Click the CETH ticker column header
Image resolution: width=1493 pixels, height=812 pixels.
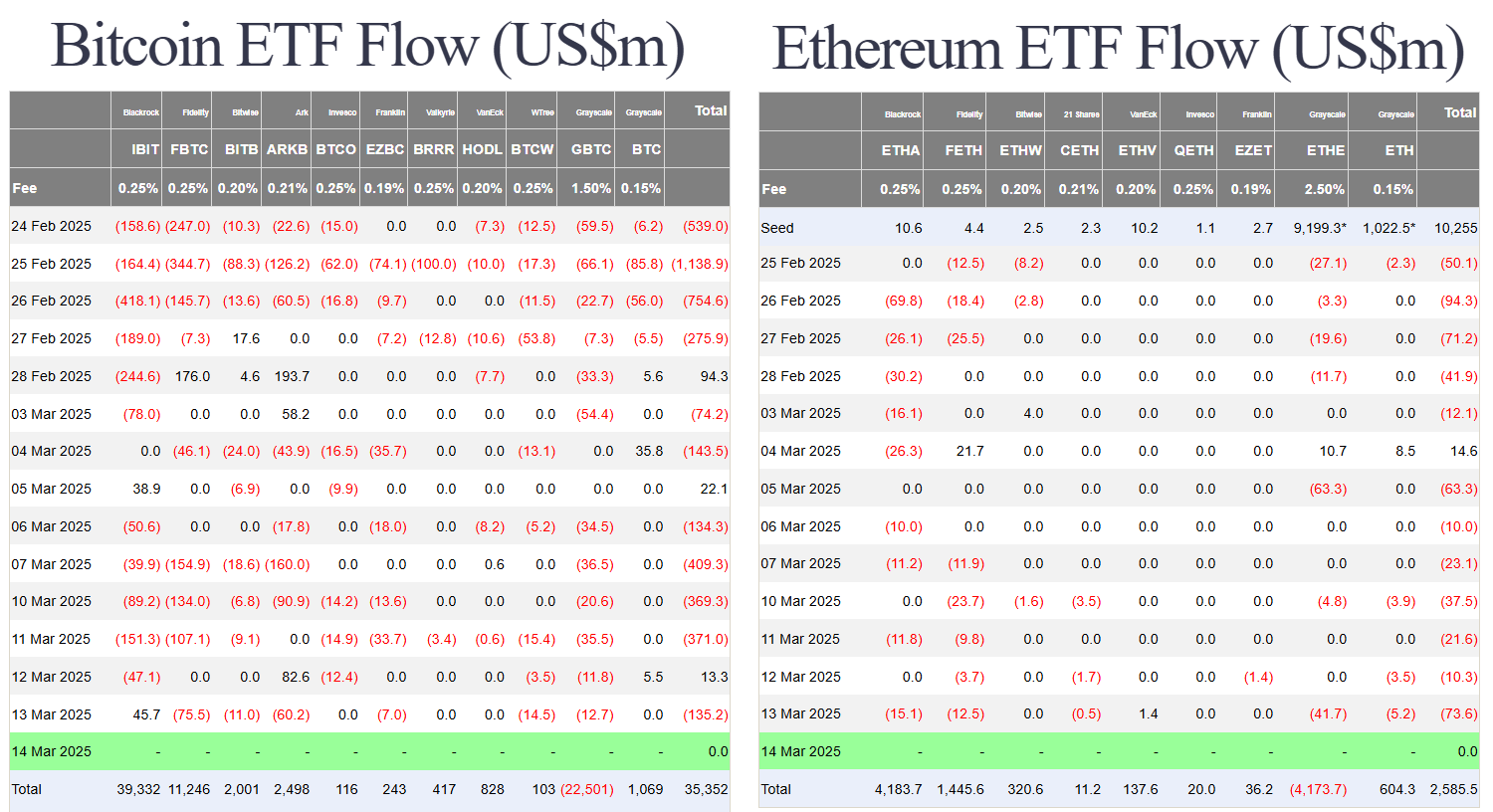pos(1079,150)
